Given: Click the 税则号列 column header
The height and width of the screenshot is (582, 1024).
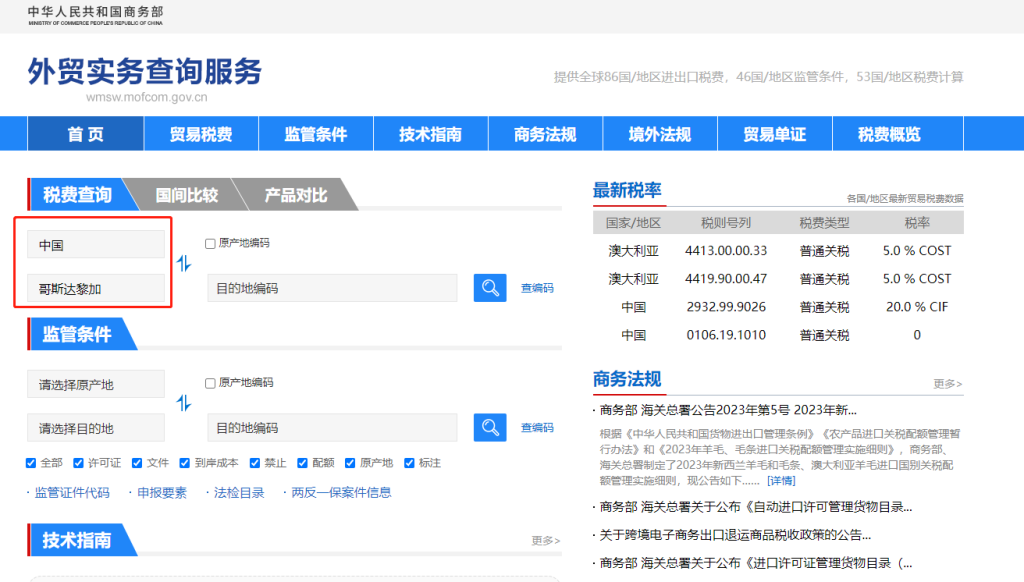Looking at the screenshot, I should coord(726,223).
